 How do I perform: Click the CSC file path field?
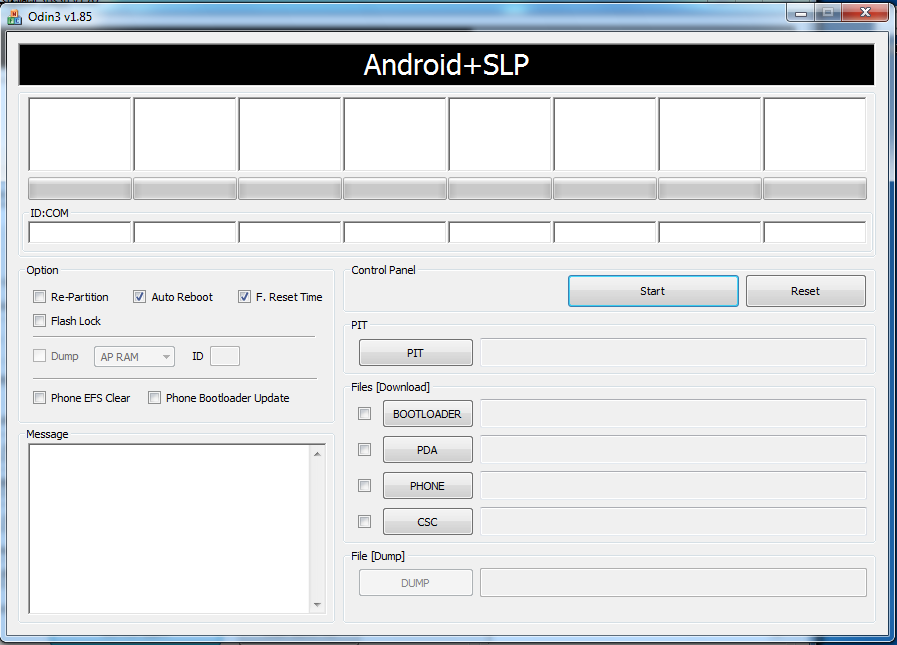point(673,521)
